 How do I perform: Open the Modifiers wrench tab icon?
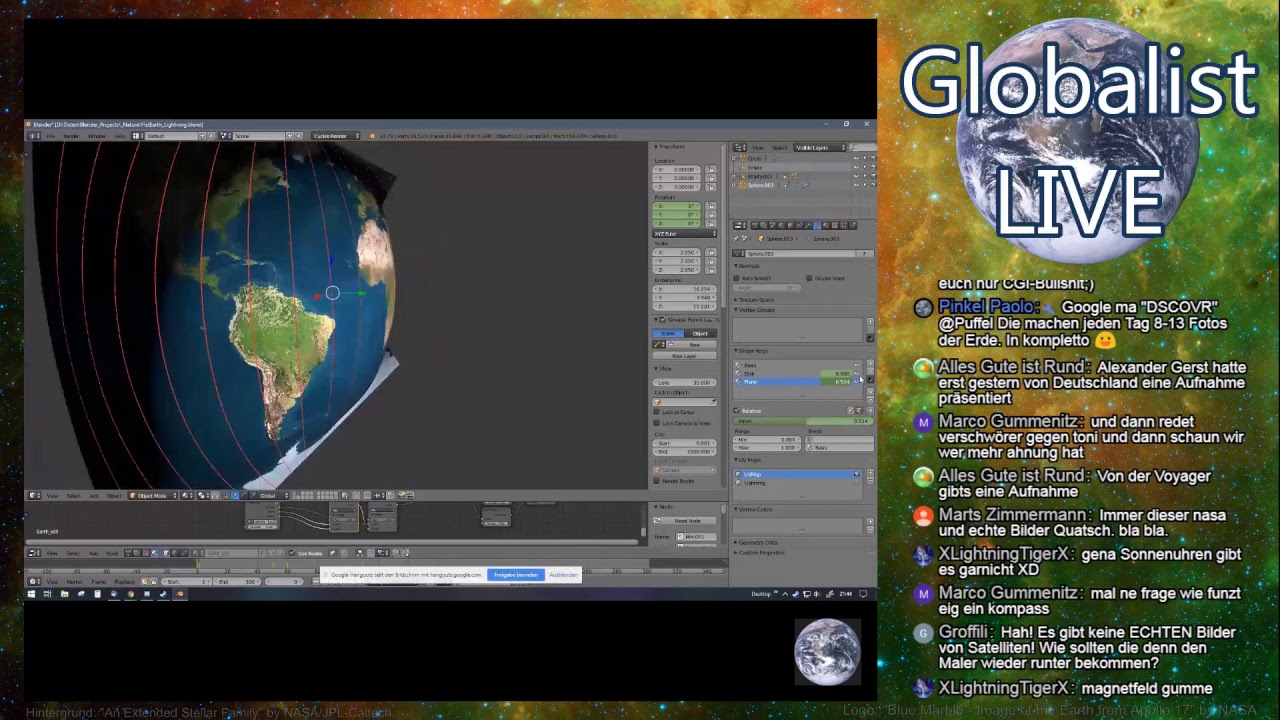coord(808,225)
